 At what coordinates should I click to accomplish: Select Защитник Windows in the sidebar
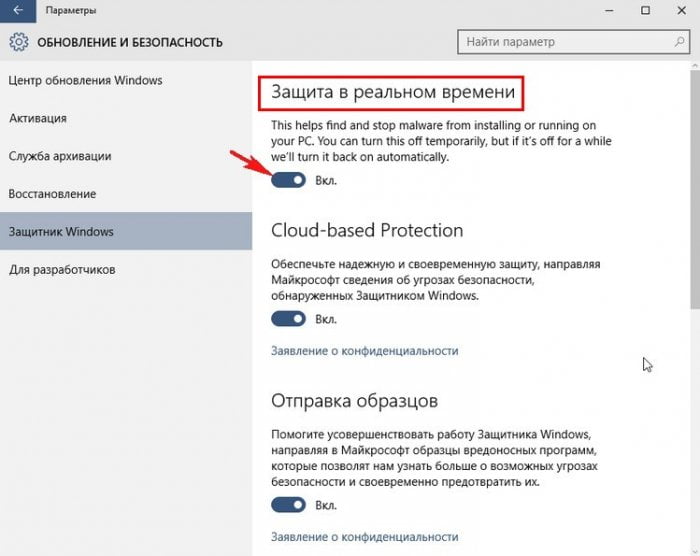[62, 232]
